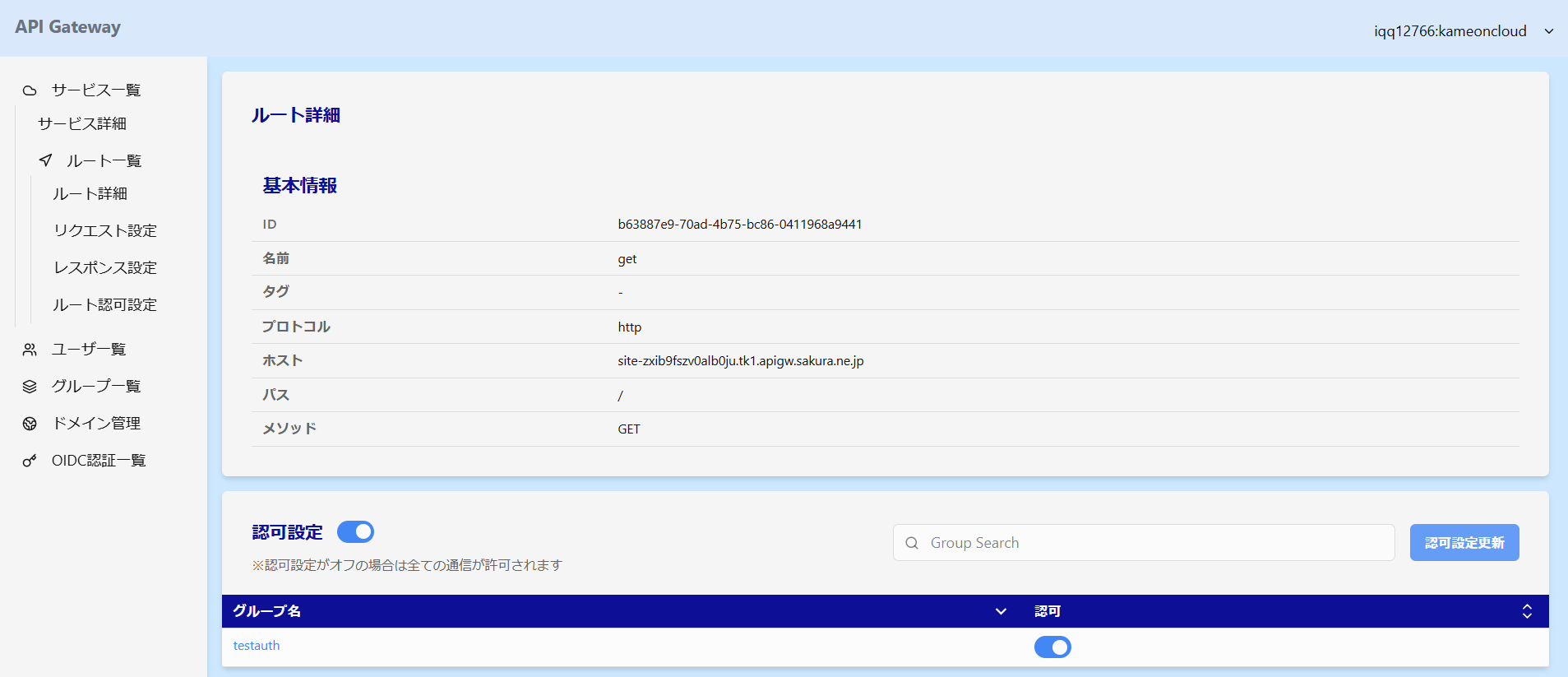Image resolution: width=1568 pixels, height=677 pixels.
Task: Click the users icon beside ユーザー一覧
Action: pyautogui.click(x=30, y=350)
